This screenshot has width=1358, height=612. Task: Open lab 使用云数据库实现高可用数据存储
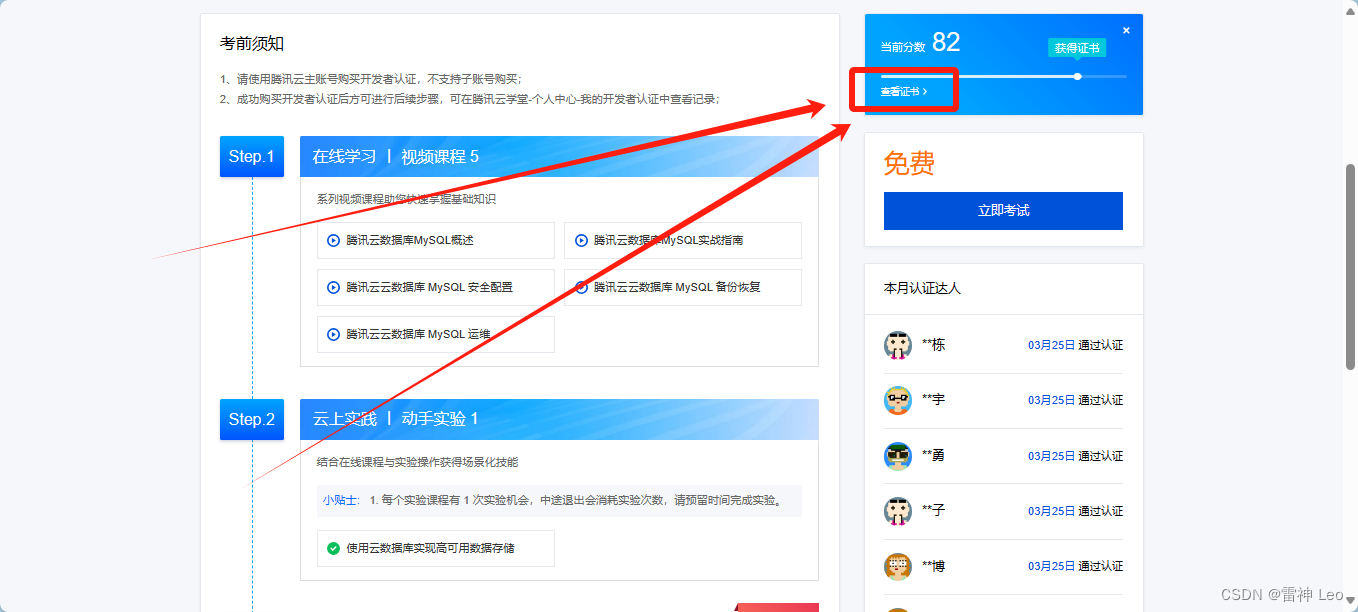[435, 548]
